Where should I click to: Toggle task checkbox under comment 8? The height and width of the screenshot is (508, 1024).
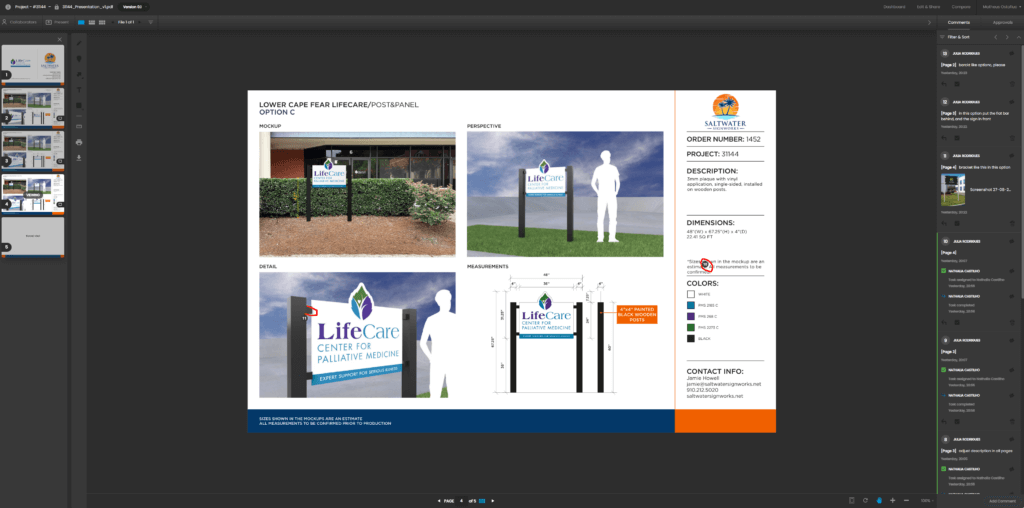pos(944,469)
